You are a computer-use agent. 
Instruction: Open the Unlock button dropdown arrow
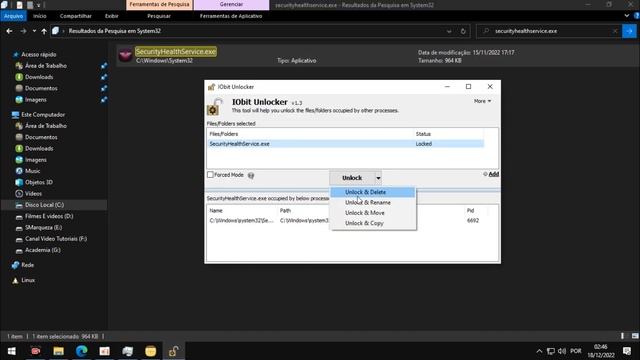click(x=378, y=178)
